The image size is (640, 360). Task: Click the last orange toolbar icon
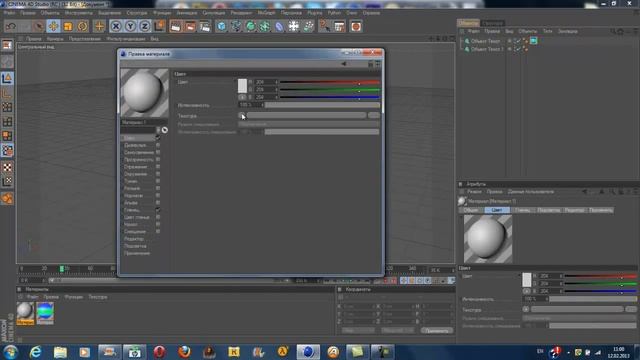coord(356,27)
